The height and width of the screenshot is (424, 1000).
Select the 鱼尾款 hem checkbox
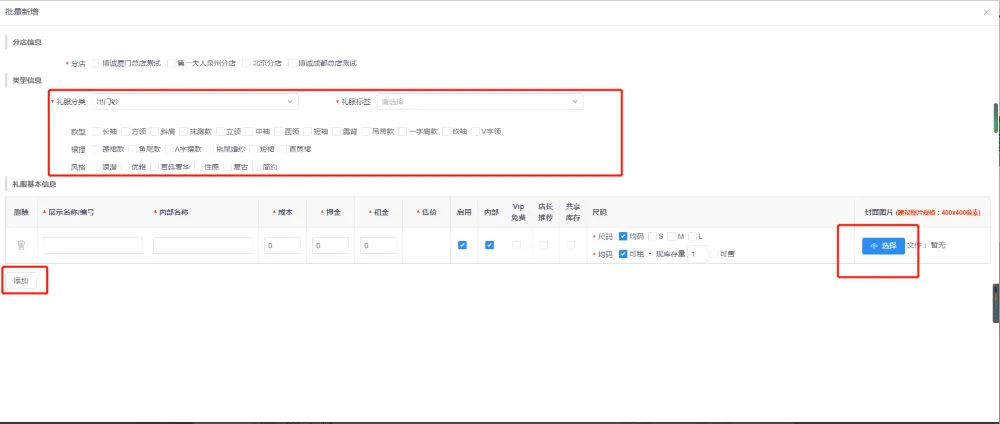tap(133, 149)
